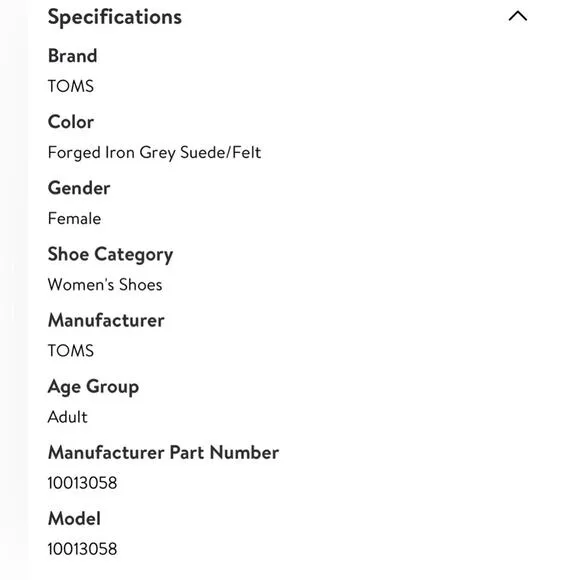Image resolution: width=580 pixels, height=580 pixels.
Task: Click the Specifications heading
Action: tap(115, 17)
